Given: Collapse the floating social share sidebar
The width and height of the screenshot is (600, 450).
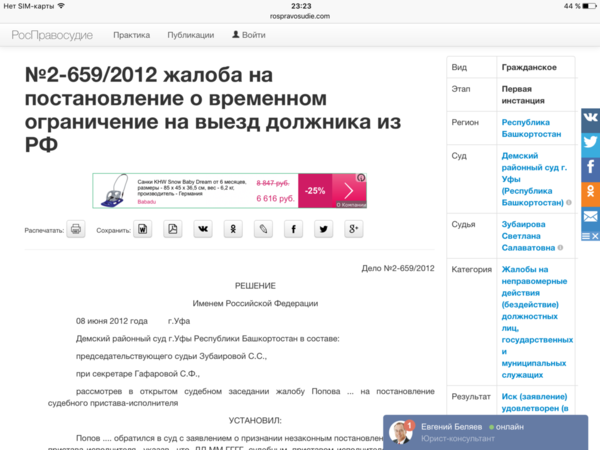Looking at the screenshot, I should 590,236.
